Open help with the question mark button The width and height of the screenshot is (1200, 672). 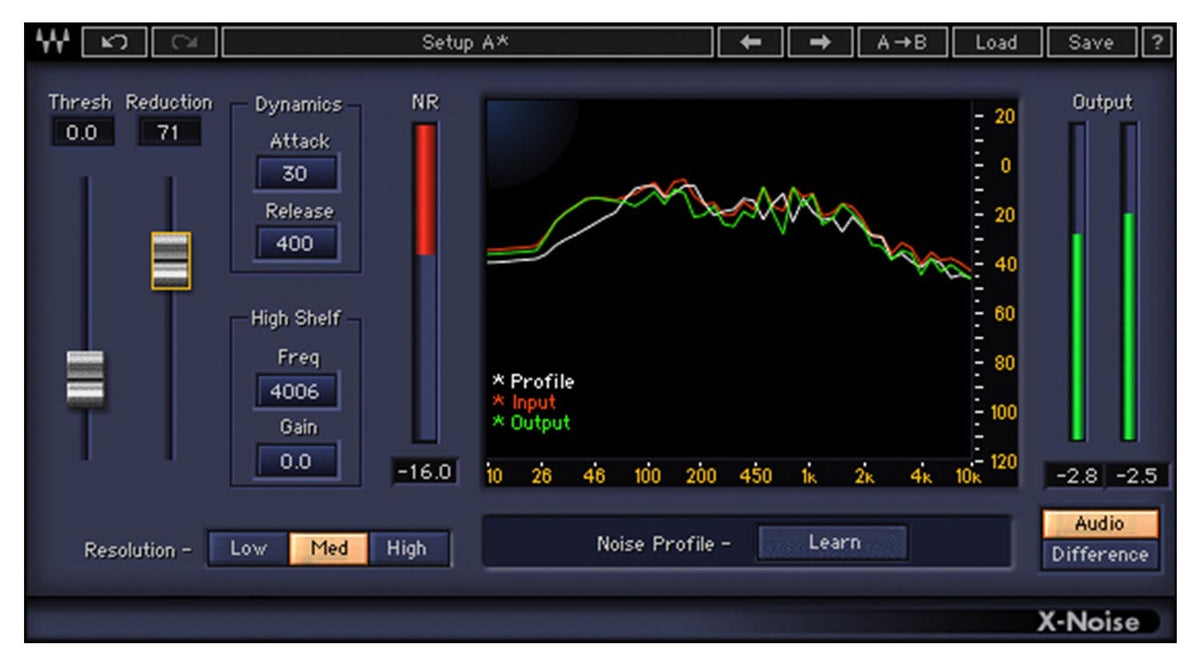coord(1158,42)
